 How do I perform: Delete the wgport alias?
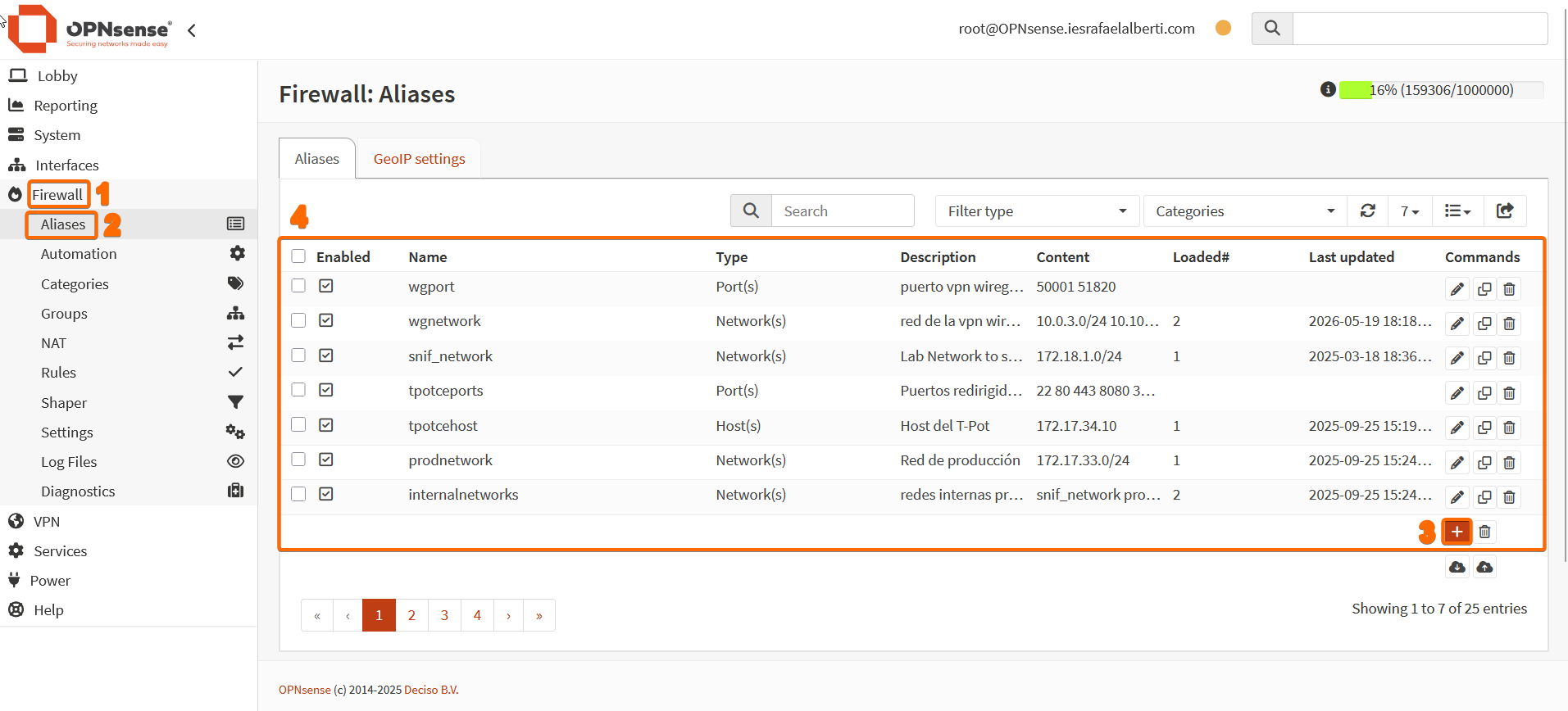(1509, 289)
